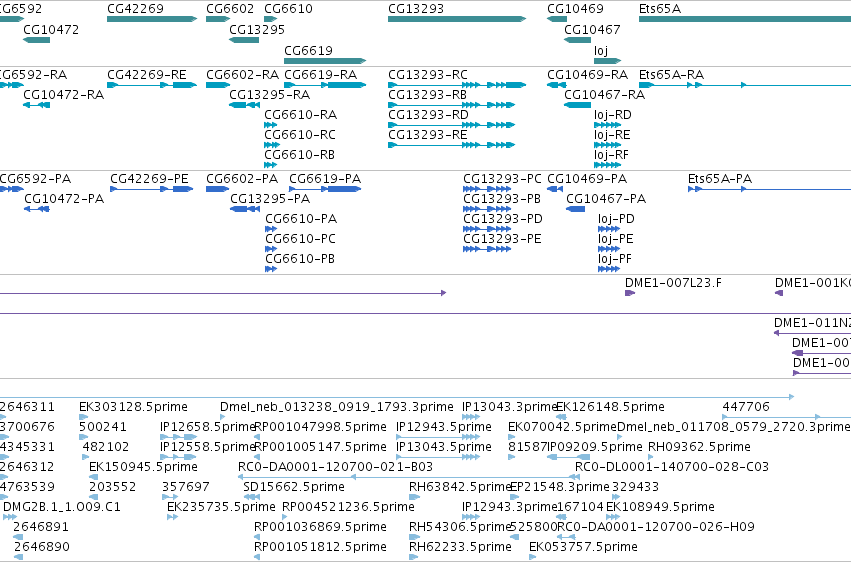
Task: Select EK235735.5prime EST label
Action: (x=221, y=507)
